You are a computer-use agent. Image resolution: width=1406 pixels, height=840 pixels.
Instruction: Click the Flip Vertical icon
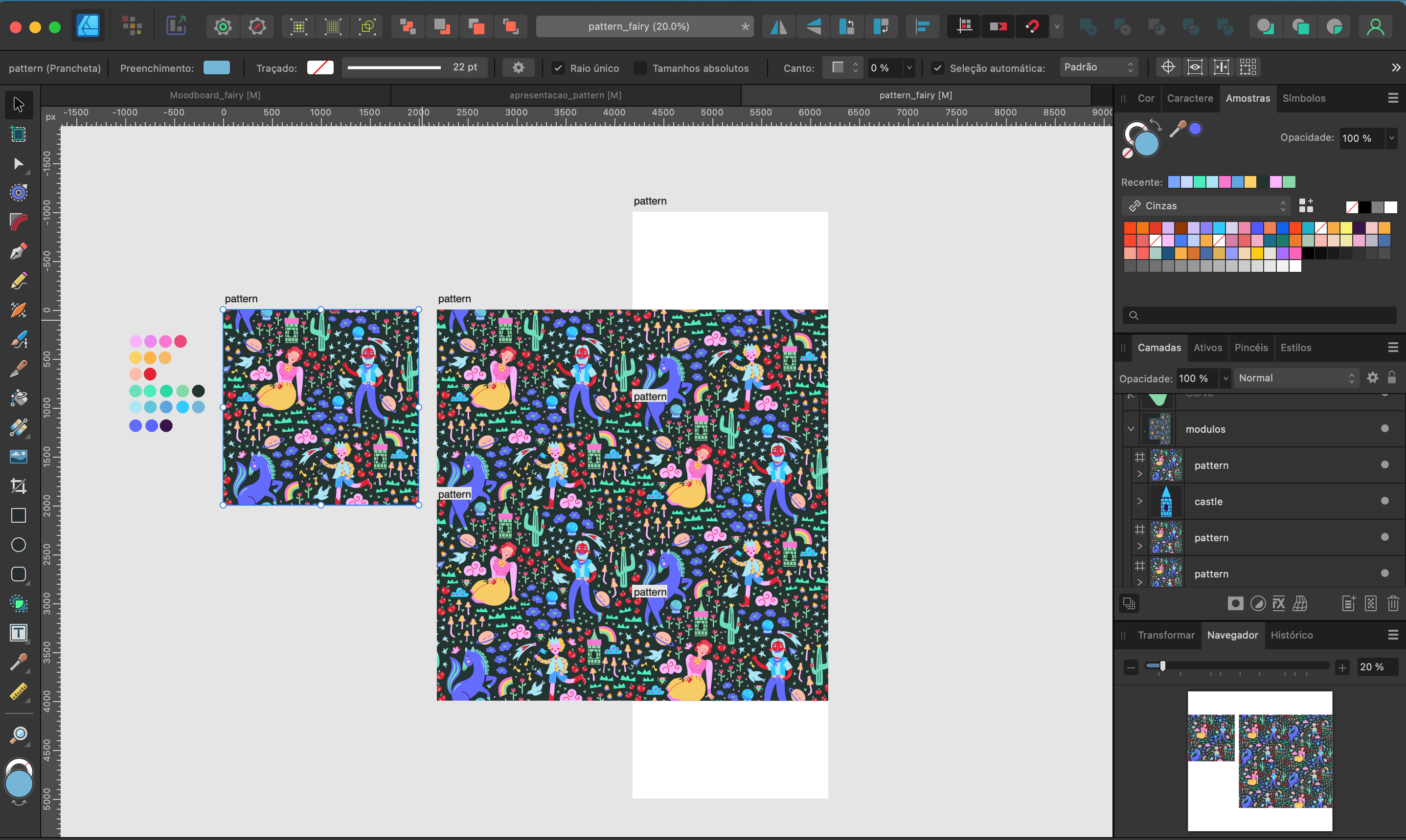pyautogui.click(x=813, y=26)
